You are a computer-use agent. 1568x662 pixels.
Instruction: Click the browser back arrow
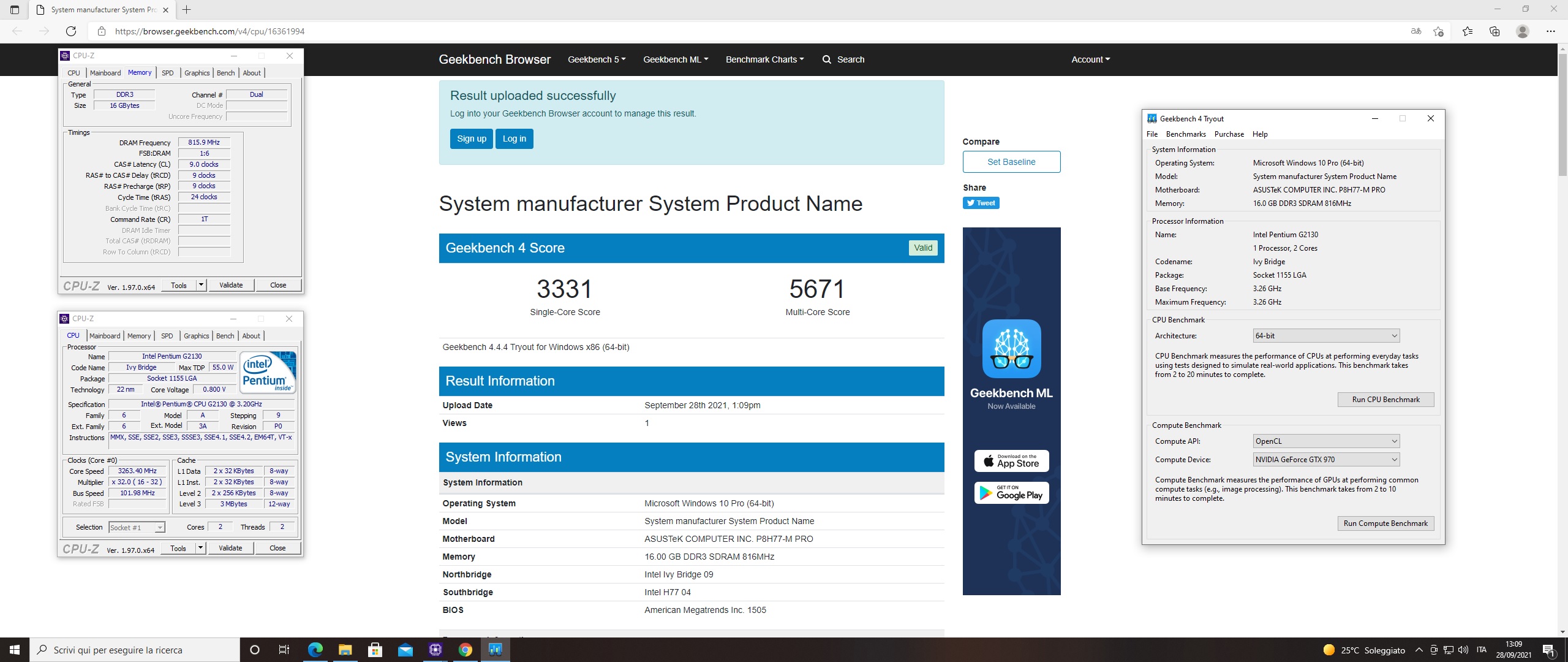(17, 31)
